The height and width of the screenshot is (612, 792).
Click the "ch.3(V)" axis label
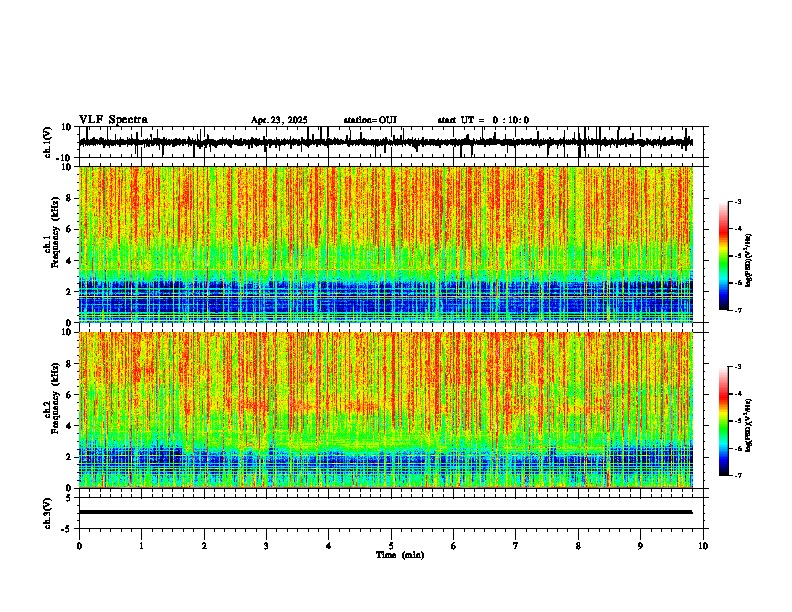click(48, 513)
